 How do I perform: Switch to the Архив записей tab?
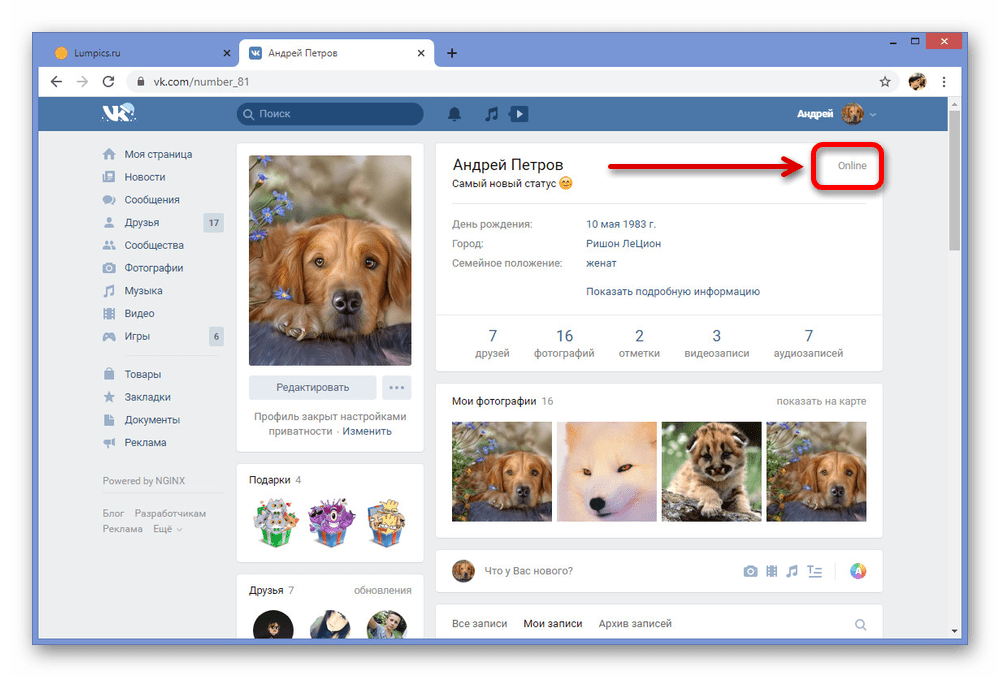635,624
